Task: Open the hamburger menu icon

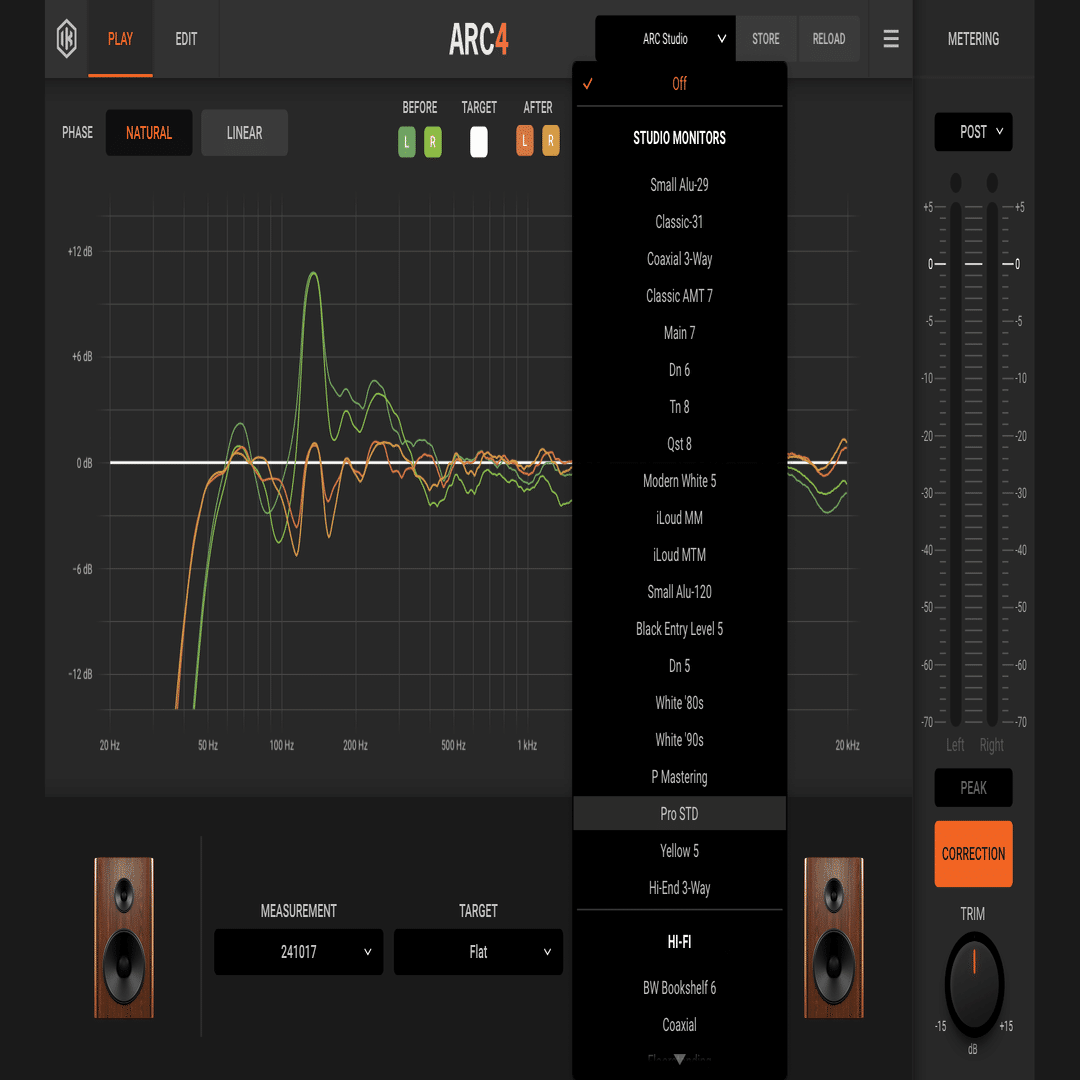Action: pos(891,39)
